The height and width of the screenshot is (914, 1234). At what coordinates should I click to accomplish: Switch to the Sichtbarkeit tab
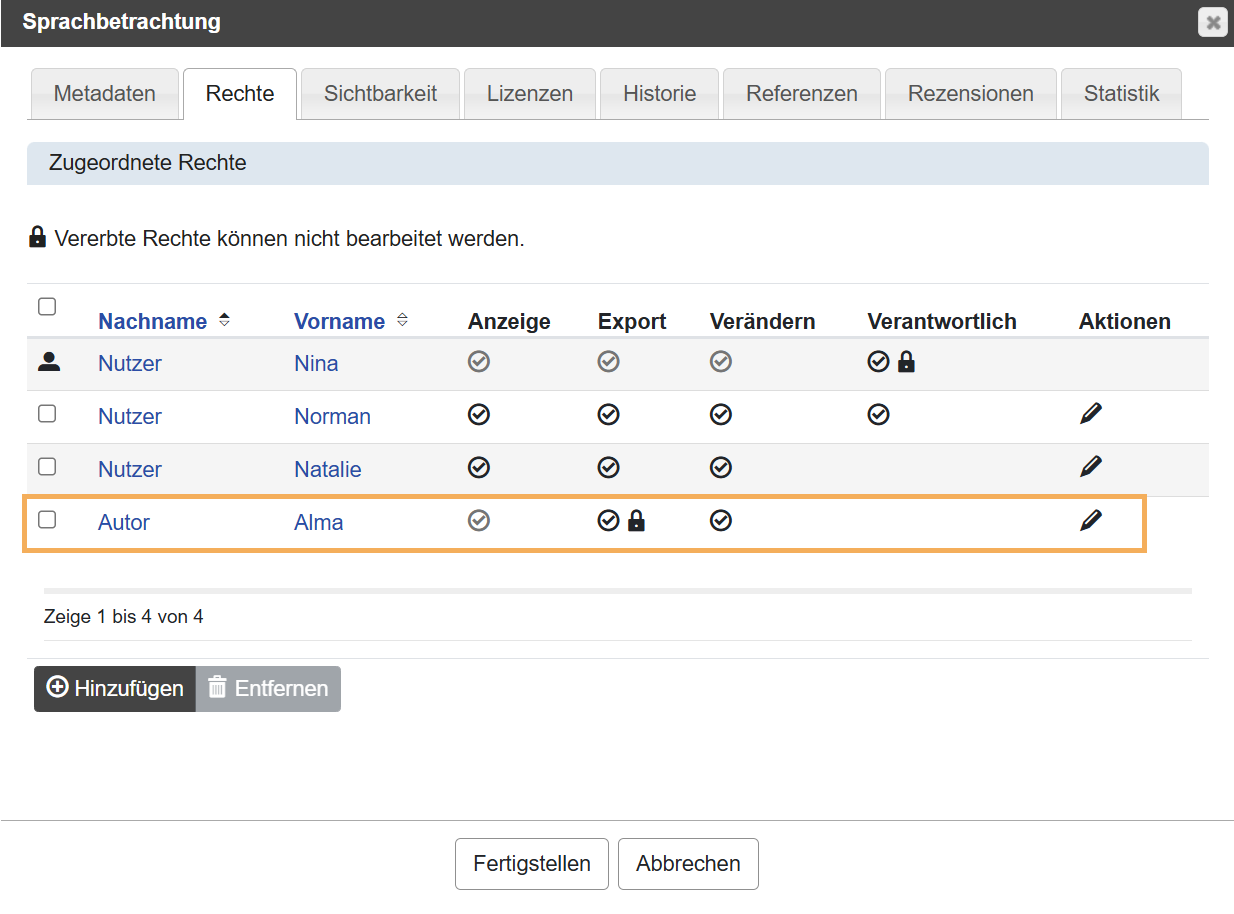click(380, 94)
